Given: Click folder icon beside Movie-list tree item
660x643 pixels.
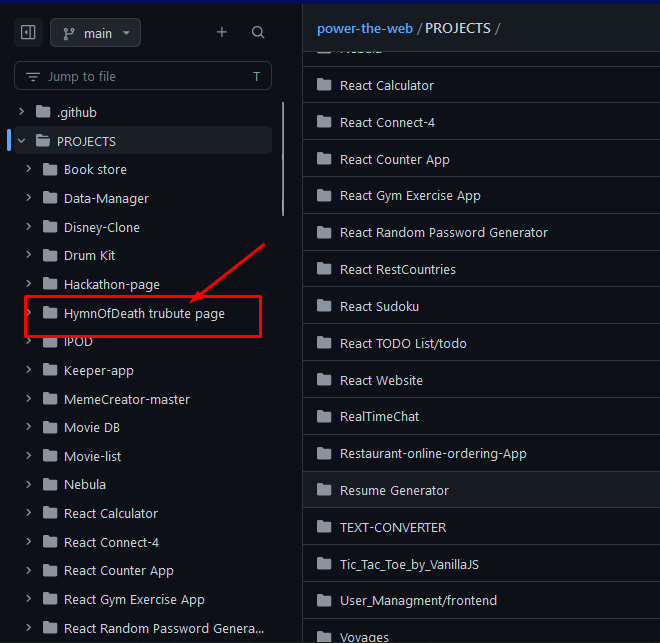Looking at the screenshot, I should (50, 456).
